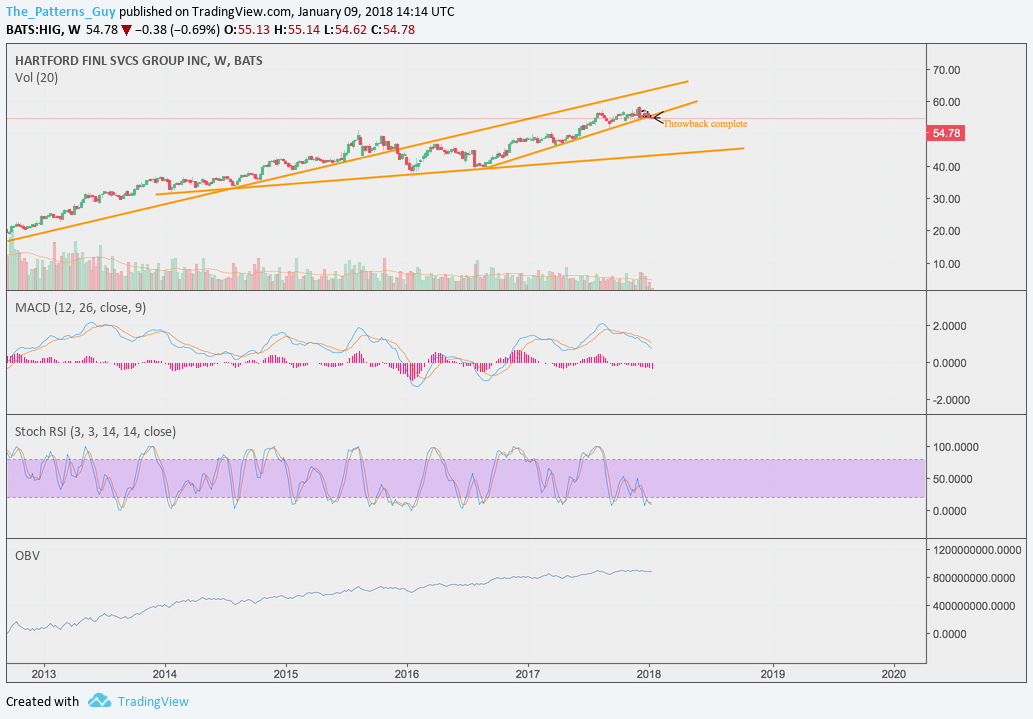The image size is (1033, 719).
Task: Click the 50.0000 Stoch RSI scale value
Action: coord(955,479)
